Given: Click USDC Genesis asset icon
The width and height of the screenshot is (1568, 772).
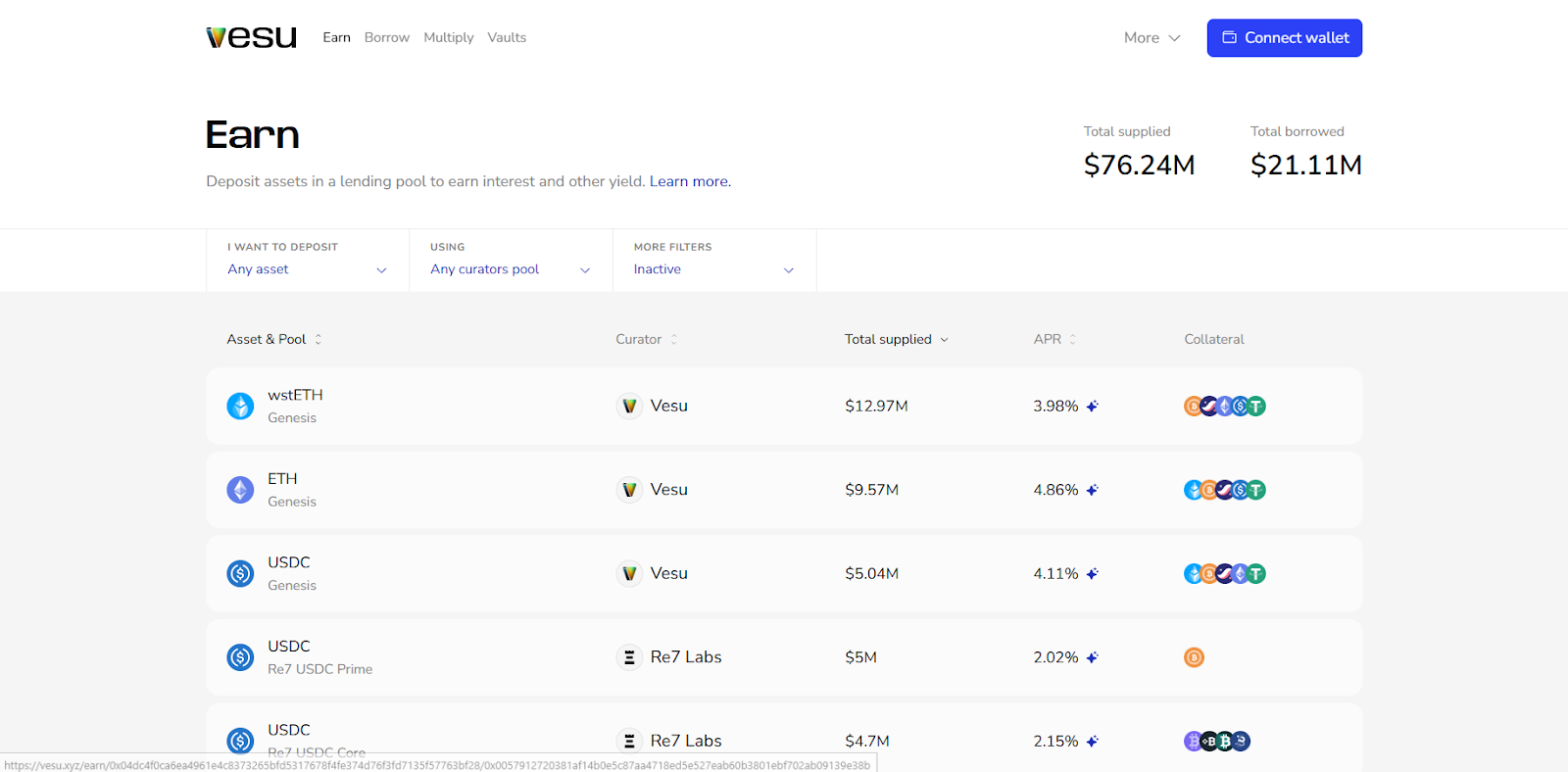Looking at the screenshot, I should click(240, 573).
